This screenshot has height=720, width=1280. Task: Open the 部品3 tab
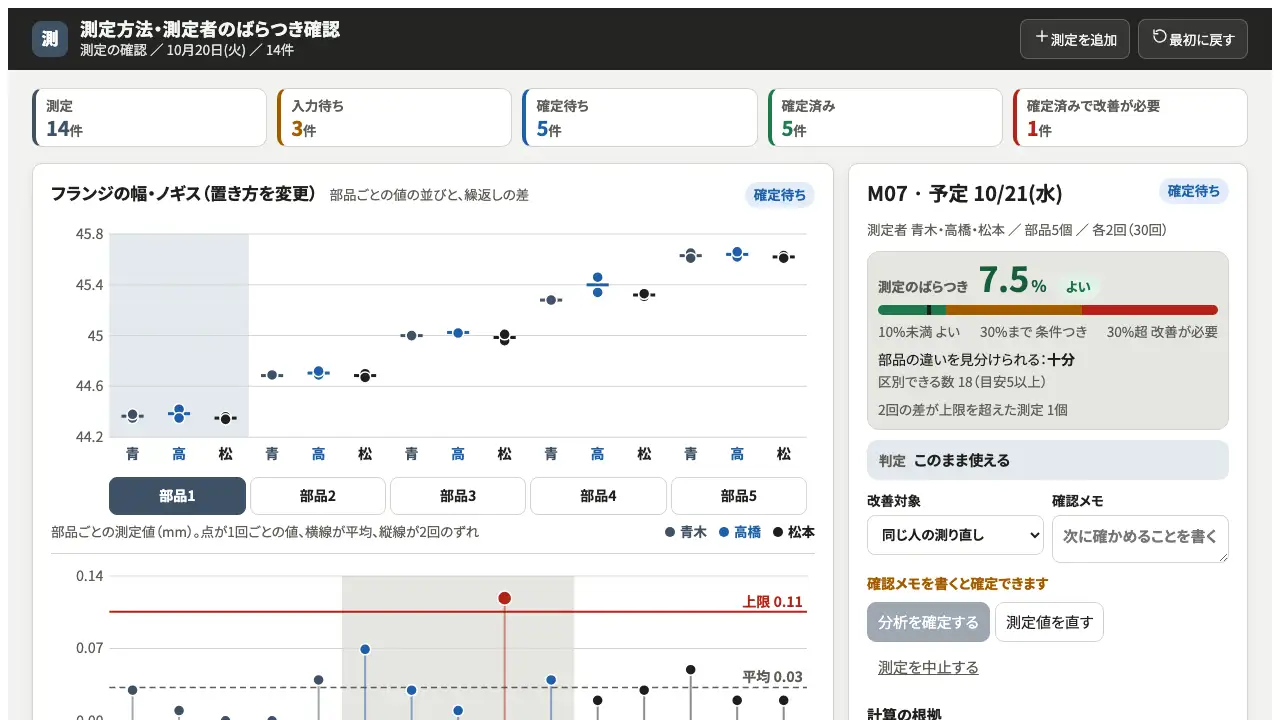click(458, 496)
